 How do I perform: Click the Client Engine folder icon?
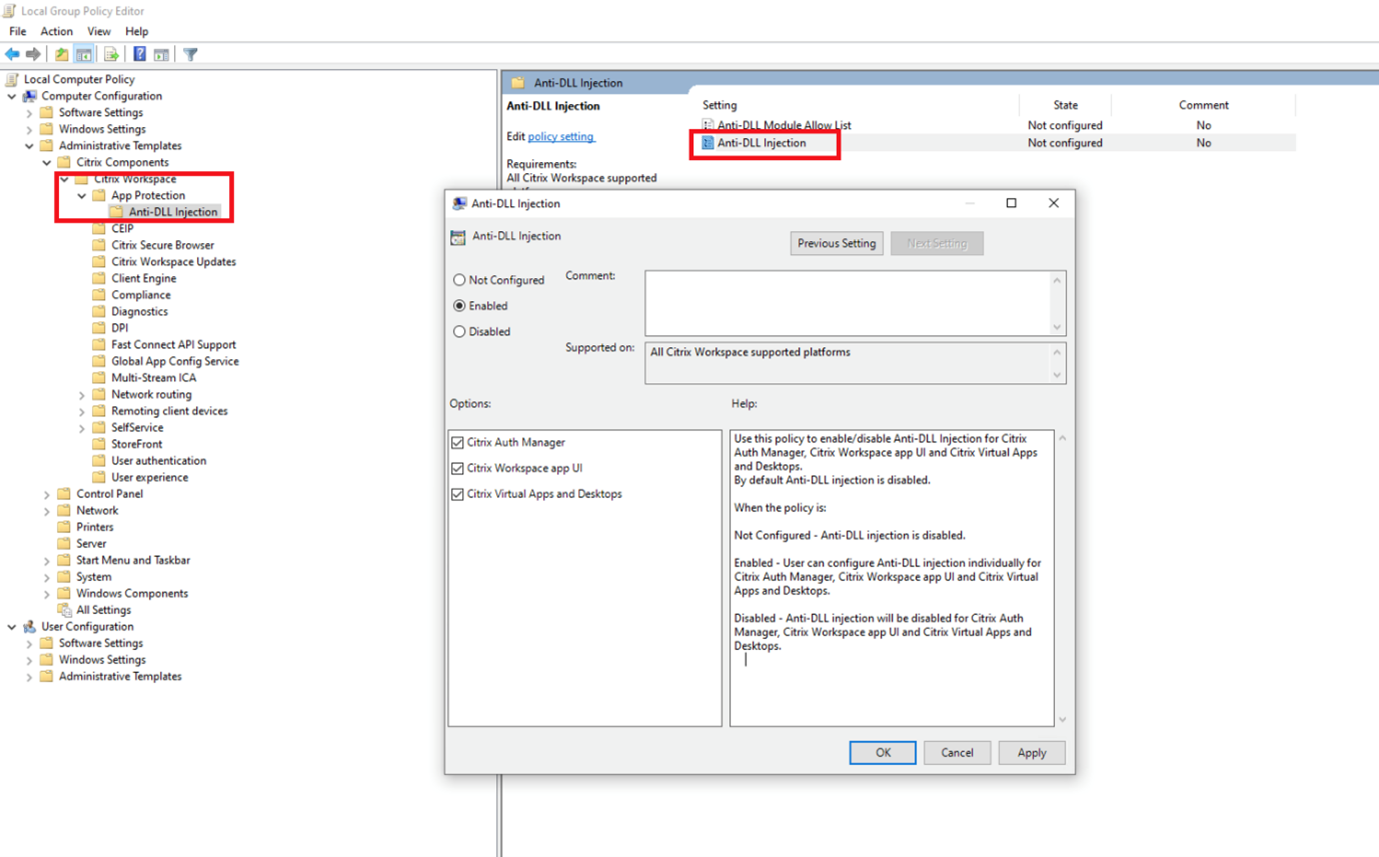99,278
